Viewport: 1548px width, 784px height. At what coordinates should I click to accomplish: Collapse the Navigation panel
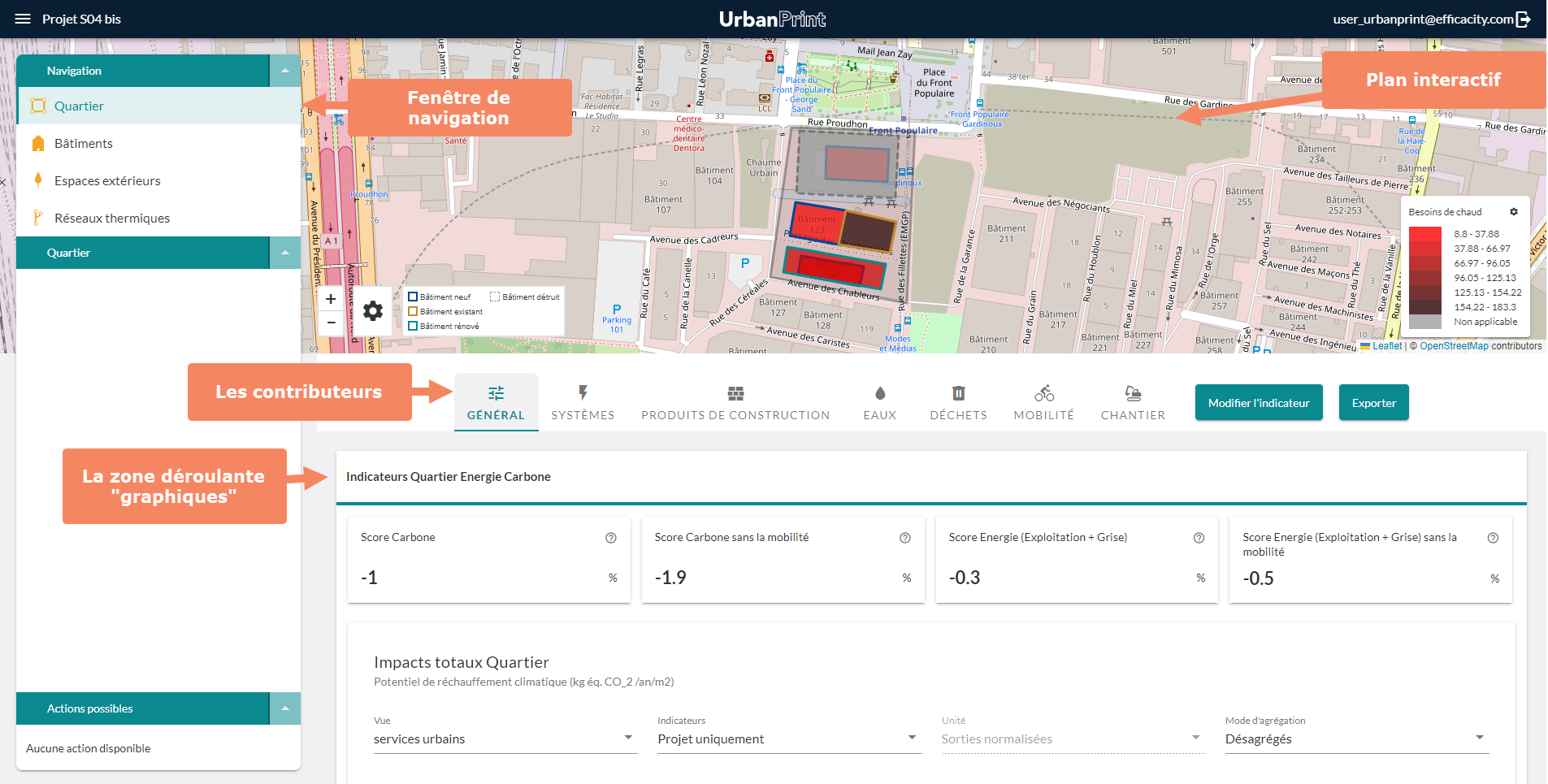pos(285,71)
